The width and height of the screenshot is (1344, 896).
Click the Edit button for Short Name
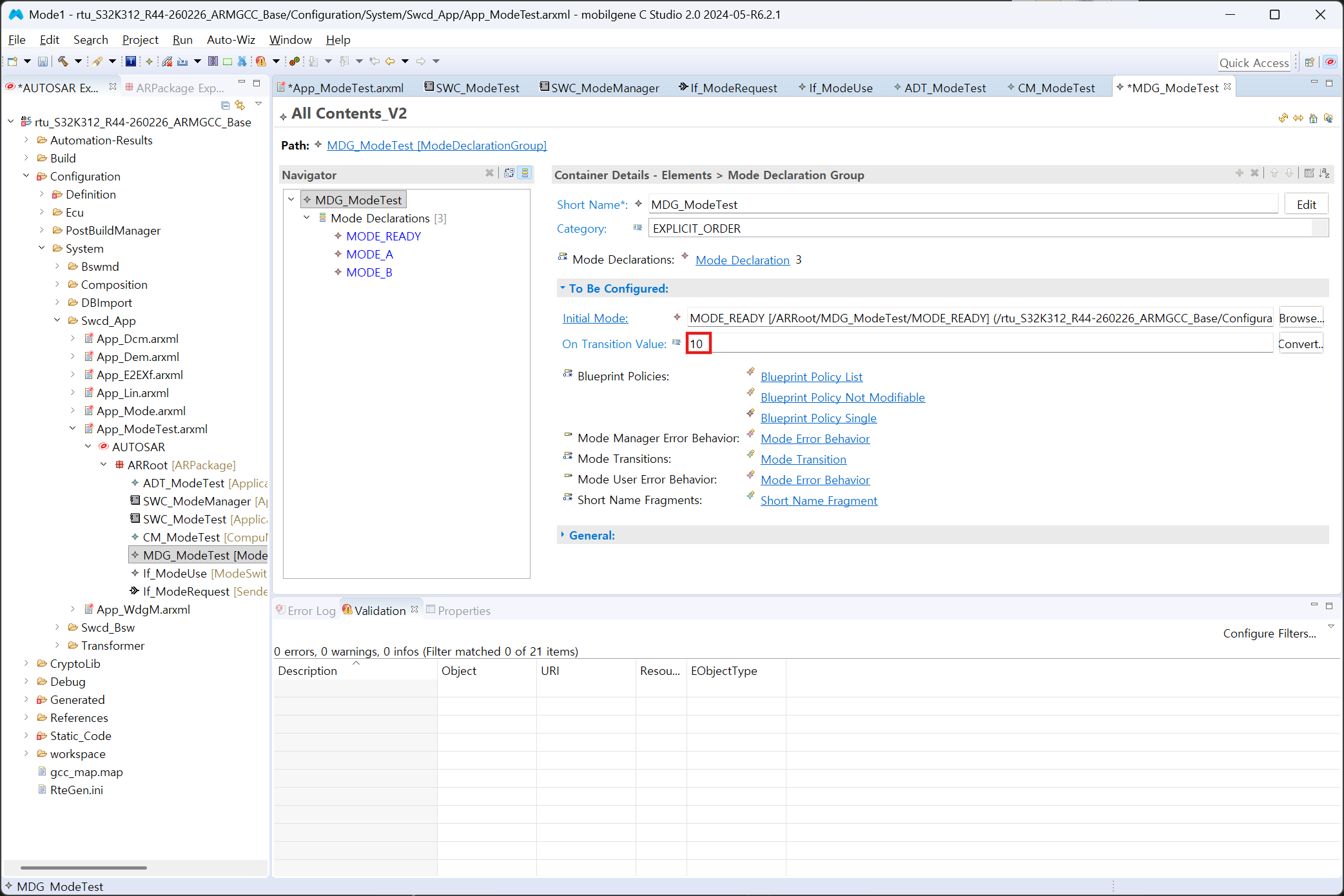click(1306, 204)
